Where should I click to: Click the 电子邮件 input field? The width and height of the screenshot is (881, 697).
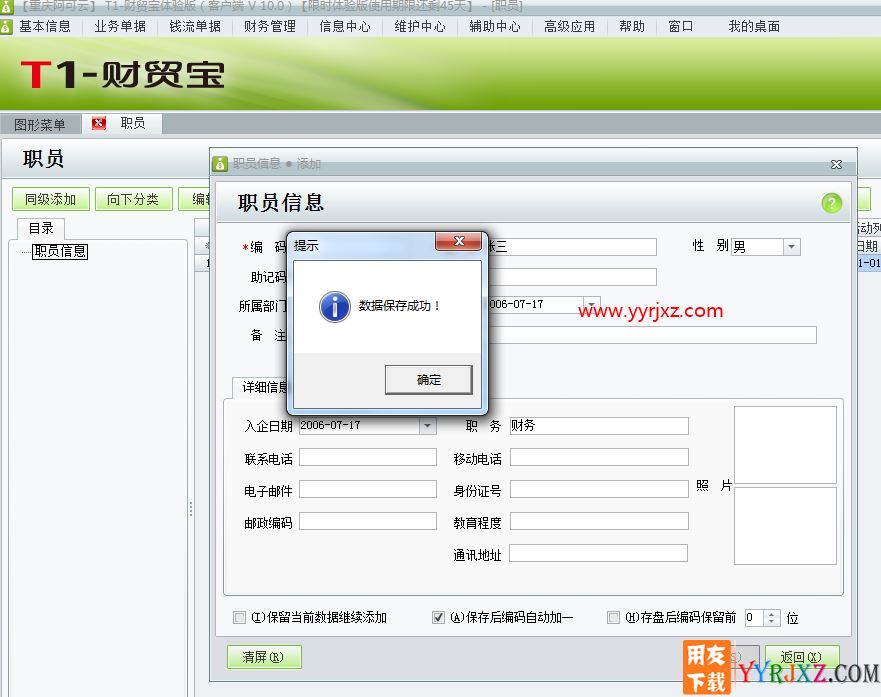[x=368, y=489]
